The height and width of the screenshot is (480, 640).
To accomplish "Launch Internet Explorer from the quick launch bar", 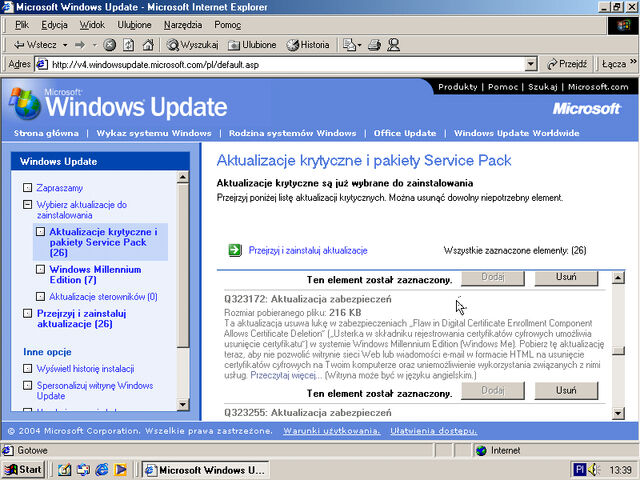I will click(101, 470).
